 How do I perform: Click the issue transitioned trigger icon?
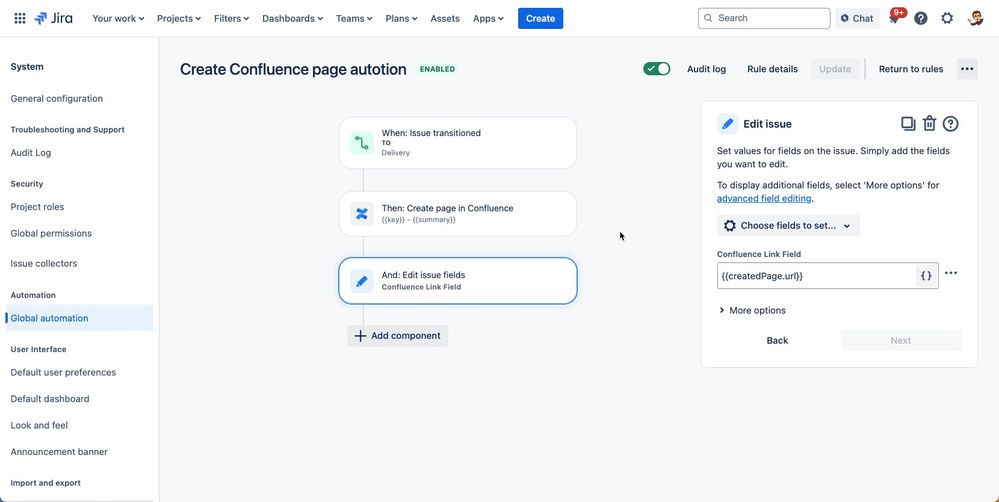pyautogui.click(x=362, y=143)
